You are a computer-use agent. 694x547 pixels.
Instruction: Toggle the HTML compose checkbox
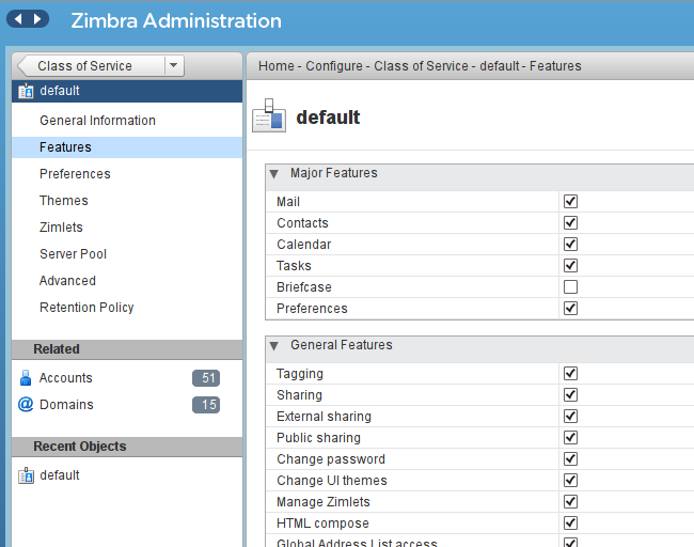571,523
